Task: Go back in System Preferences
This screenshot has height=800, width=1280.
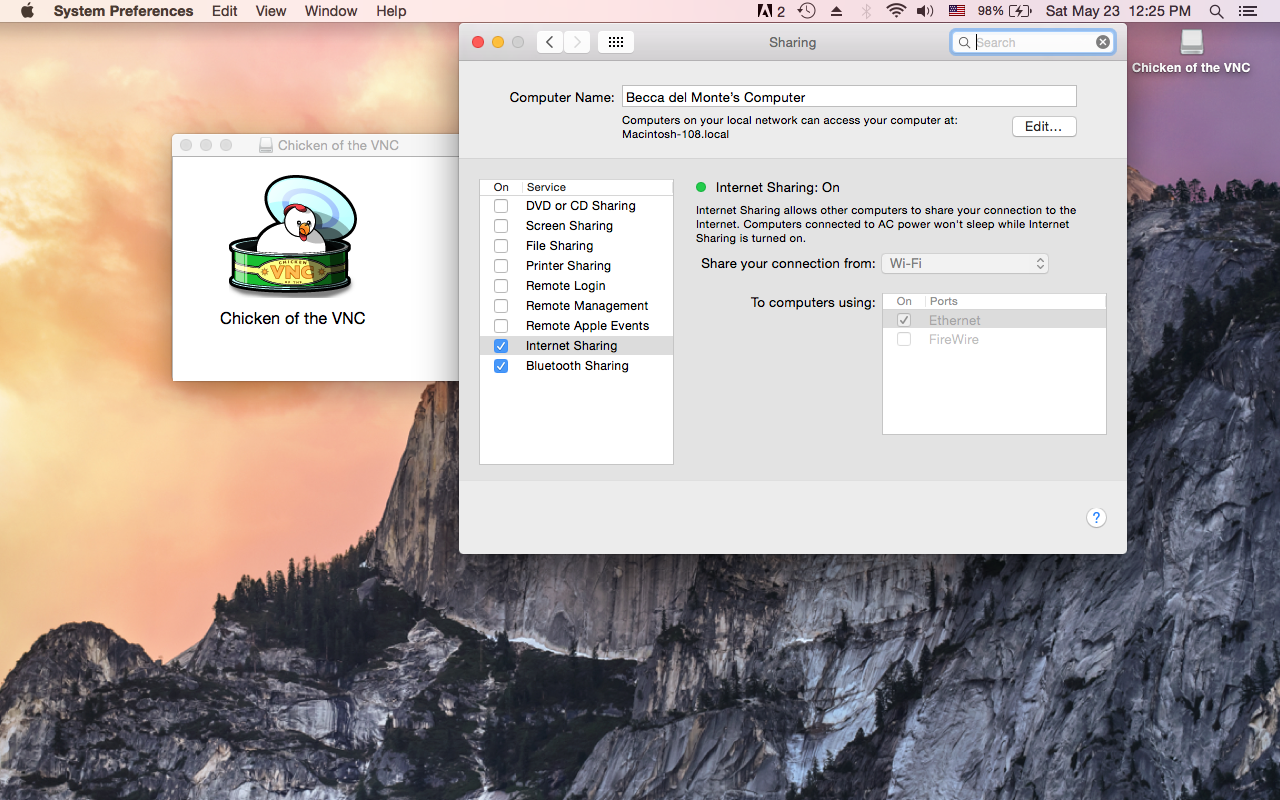Action: pyautogui.click(x=550, y=42)
